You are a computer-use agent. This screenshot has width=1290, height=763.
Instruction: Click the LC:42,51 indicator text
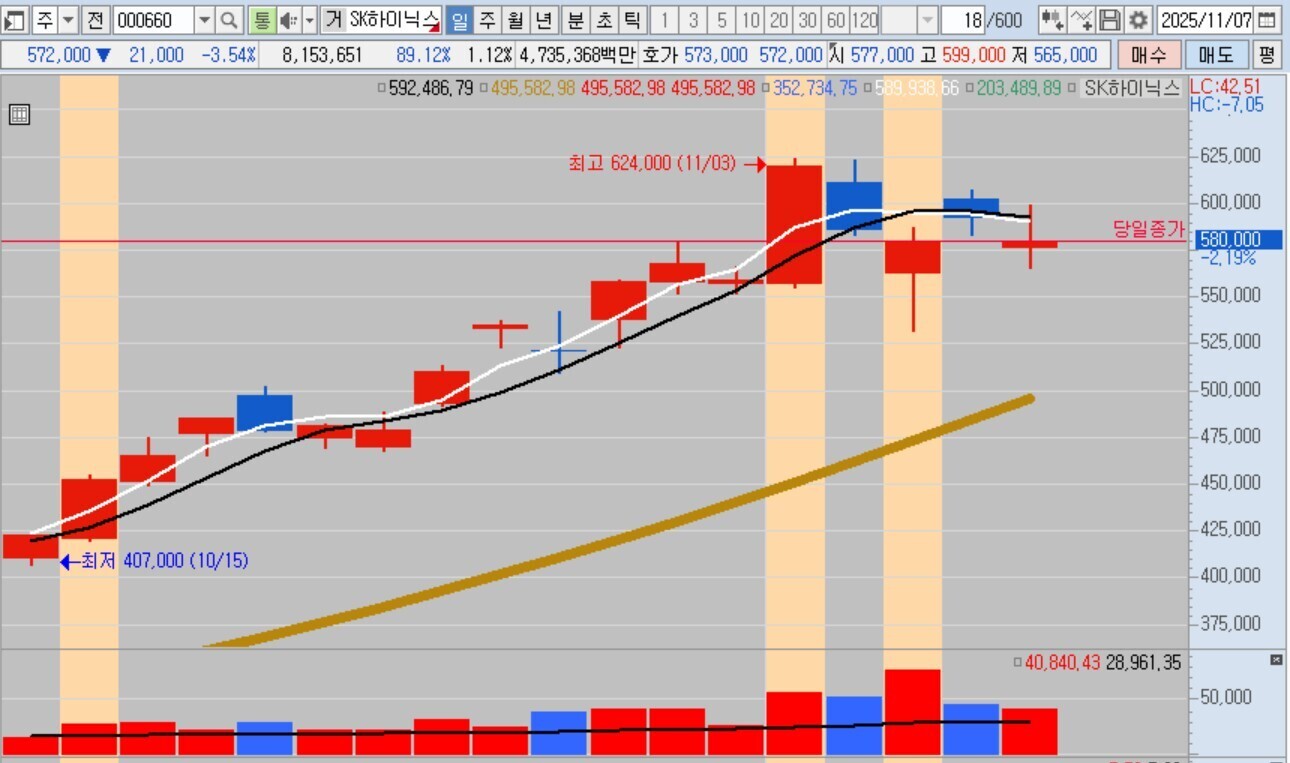[1227, 86]
